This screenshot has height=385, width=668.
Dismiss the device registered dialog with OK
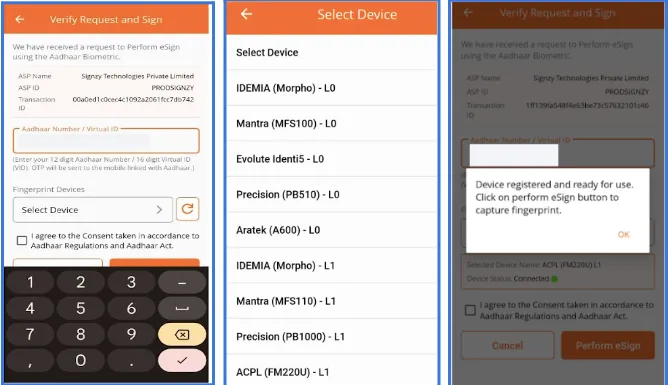[x=623, y=234]
